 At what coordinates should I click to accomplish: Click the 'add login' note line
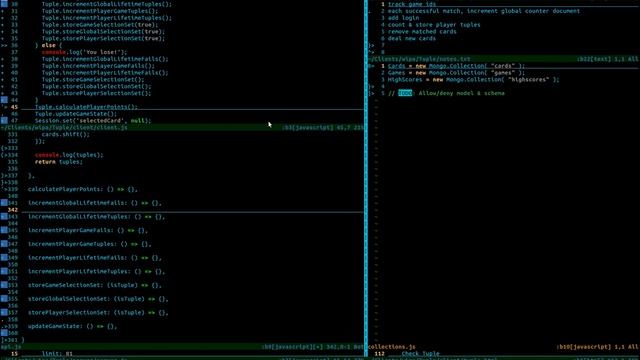coord(403,18)
